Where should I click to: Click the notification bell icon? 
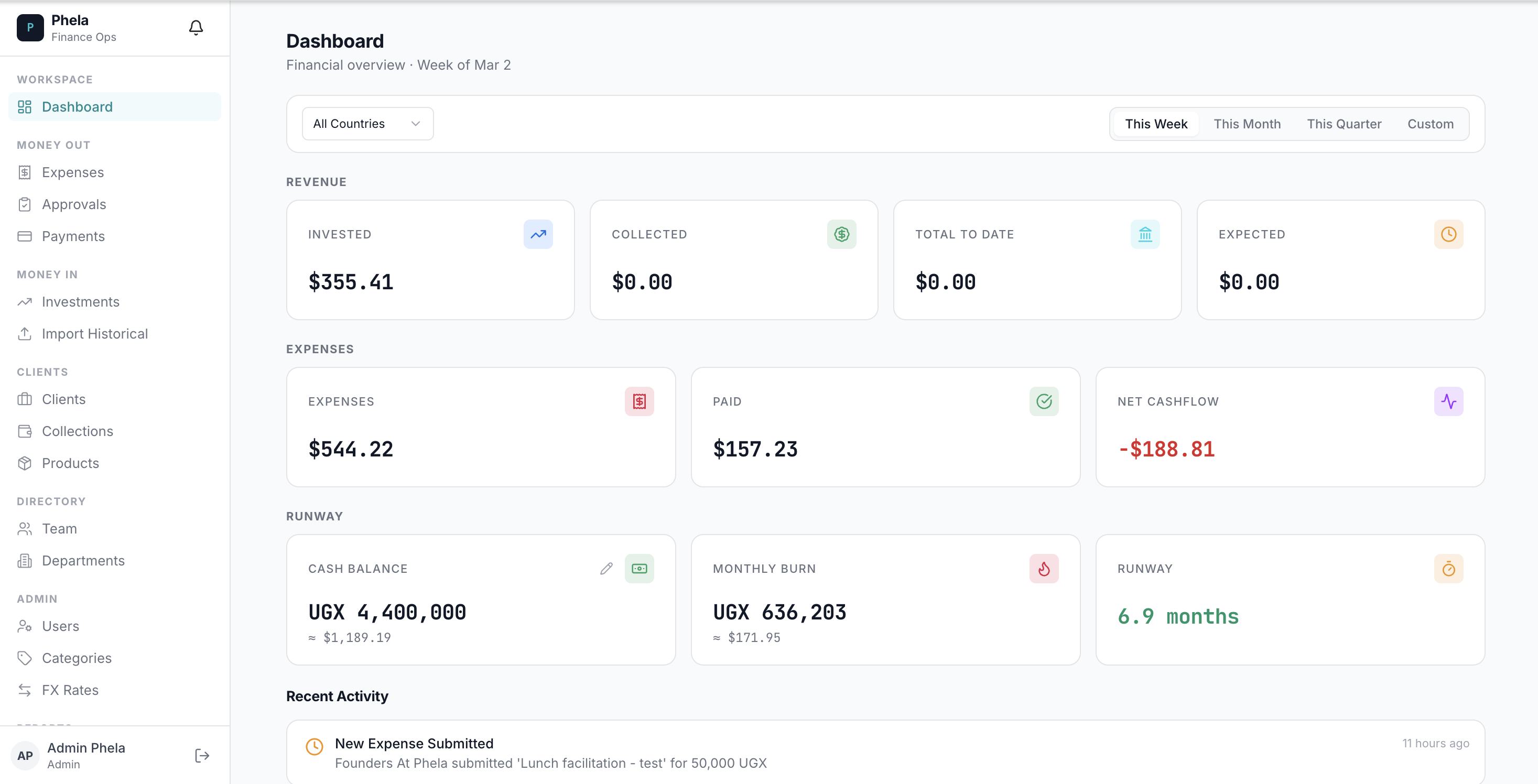pyautogui.click(x=196, y=27)
